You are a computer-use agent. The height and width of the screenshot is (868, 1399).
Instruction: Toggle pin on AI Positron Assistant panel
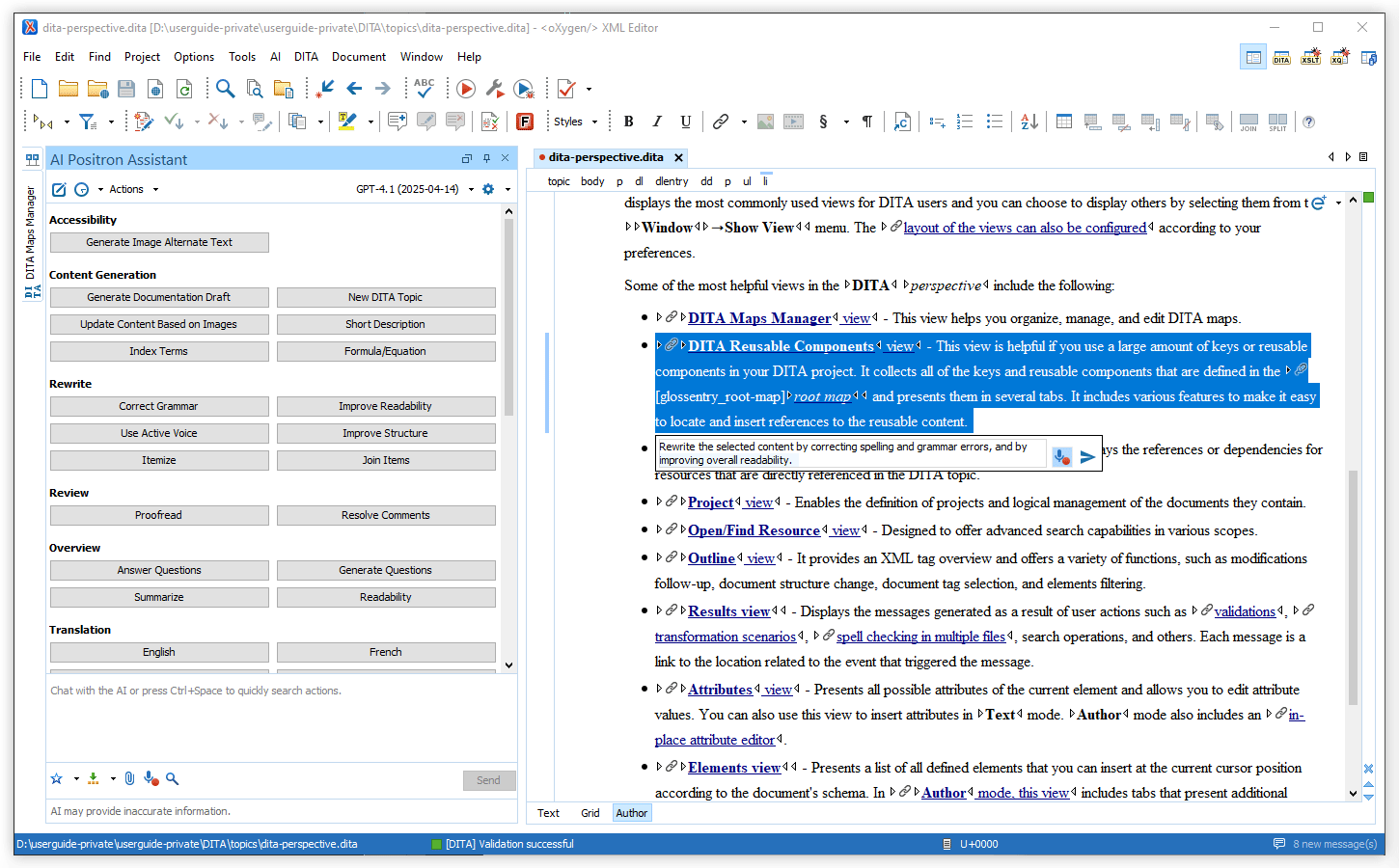486,159
